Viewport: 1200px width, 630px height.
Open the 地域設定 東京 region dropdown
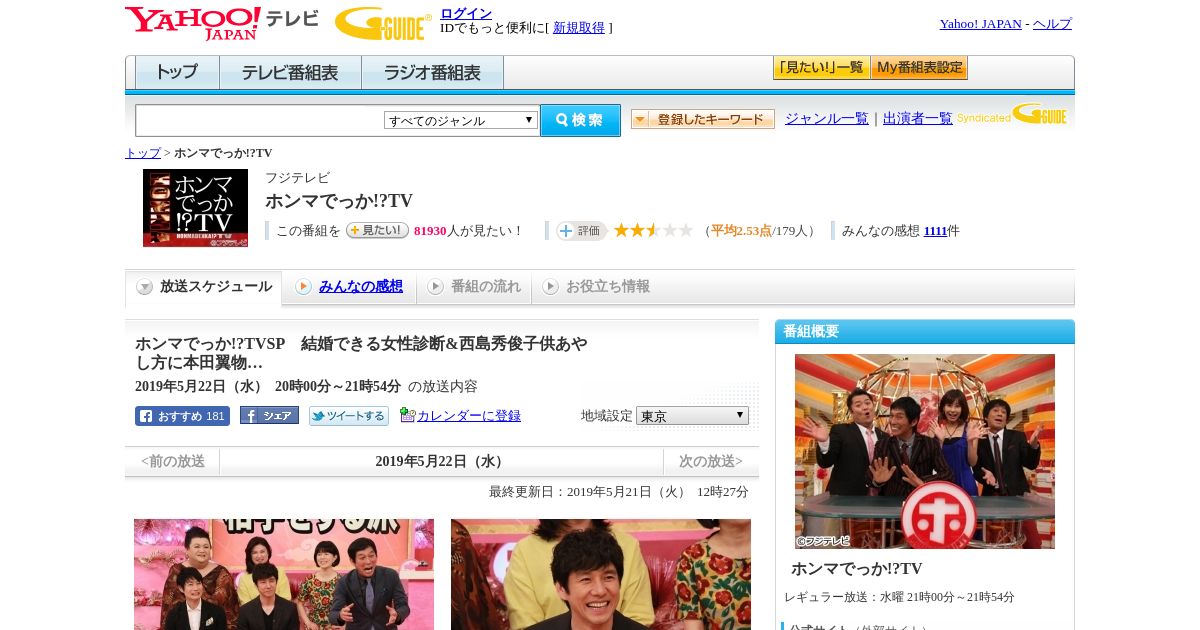pos(692,415)
